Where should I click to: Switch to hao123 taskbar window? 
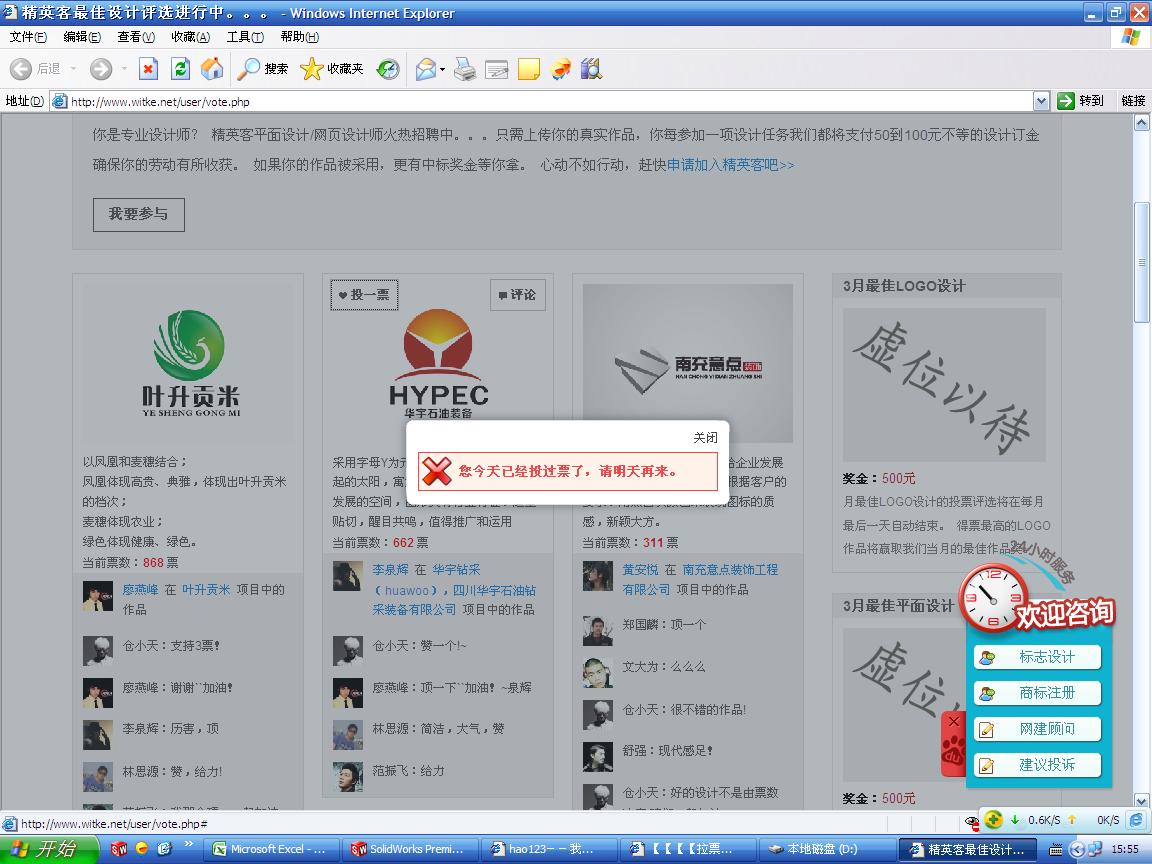[549, 849]
